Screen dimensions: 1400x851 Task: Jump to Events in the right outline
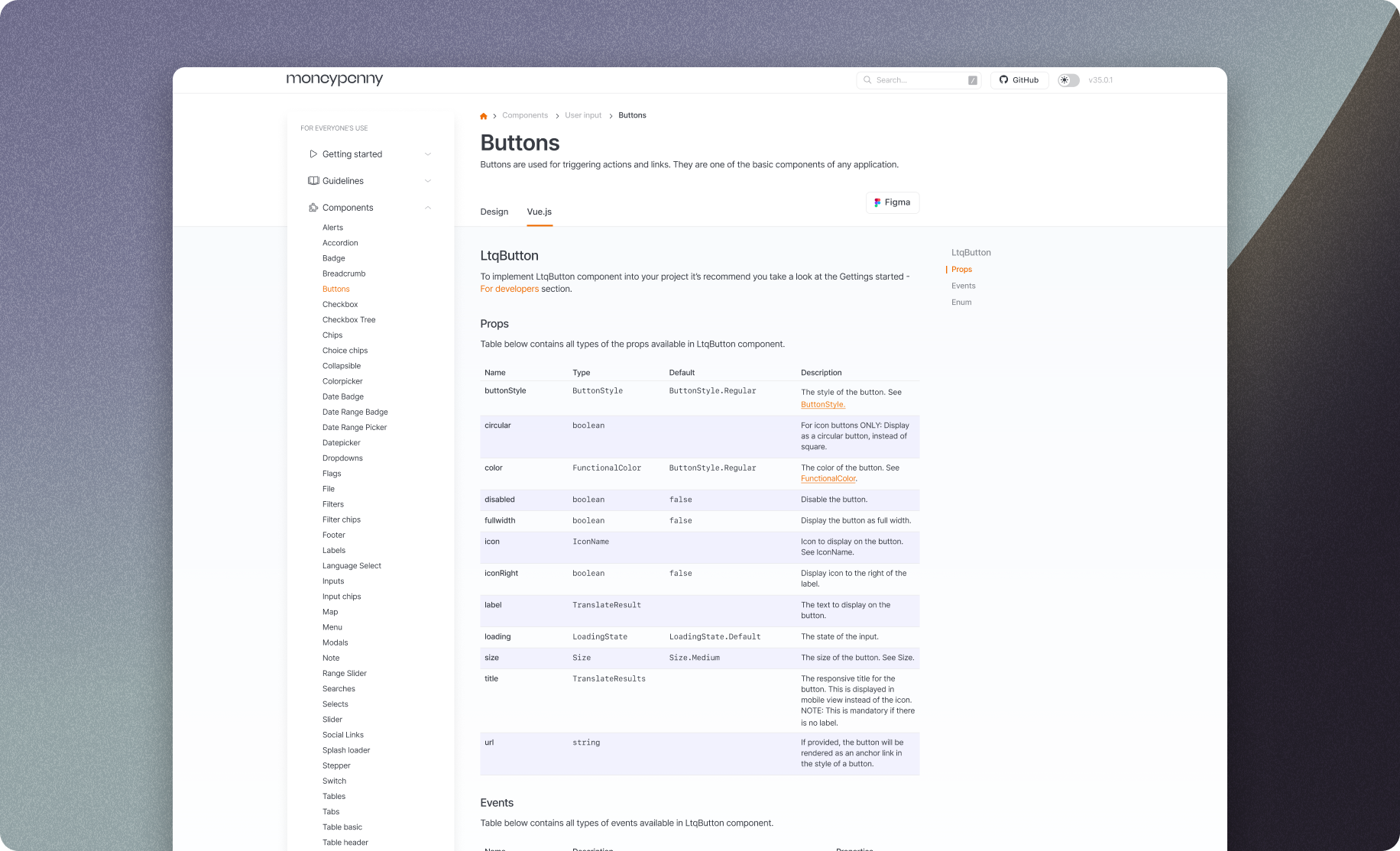(x=963, y=285)
